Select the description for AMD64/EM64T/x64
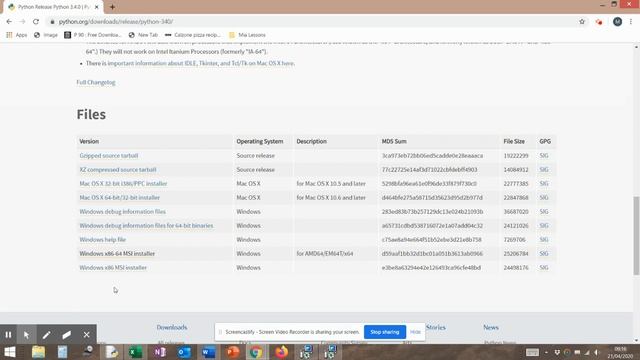This screenshot has width=640, height=360. [325, 254]
